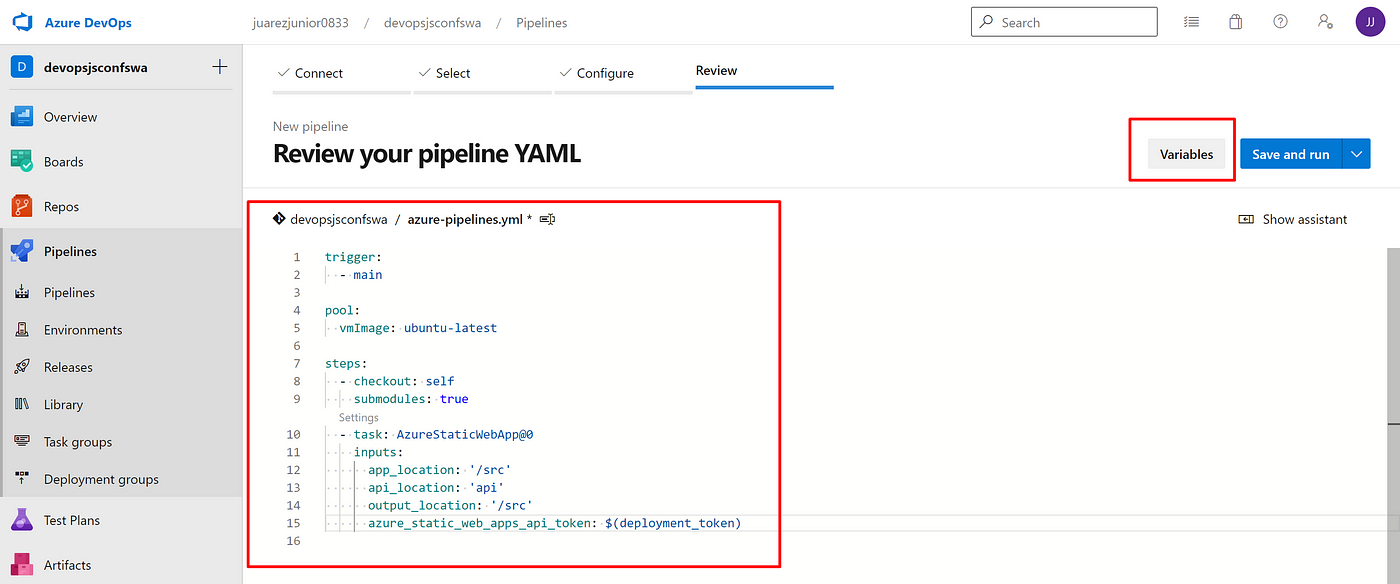
Task: Open the task Settings link in the YAML
Action: pos(358,417)
